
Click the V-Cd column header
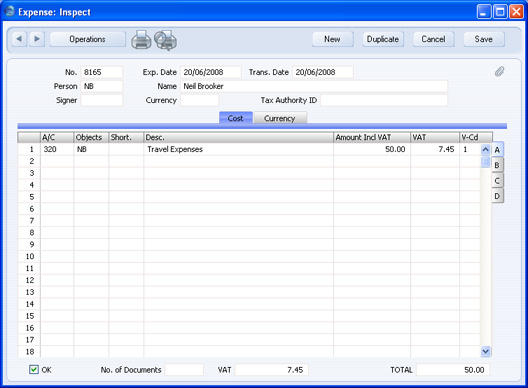[476, 137]
